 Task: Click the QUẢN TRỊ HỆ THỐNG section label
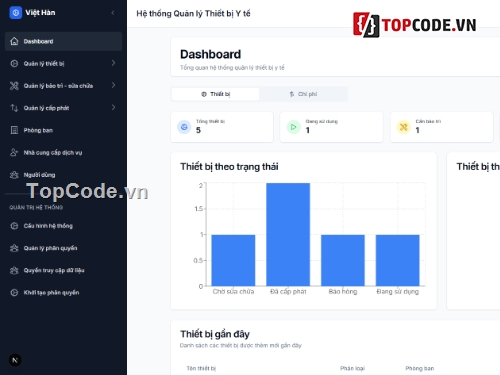[x=36, y=207]
